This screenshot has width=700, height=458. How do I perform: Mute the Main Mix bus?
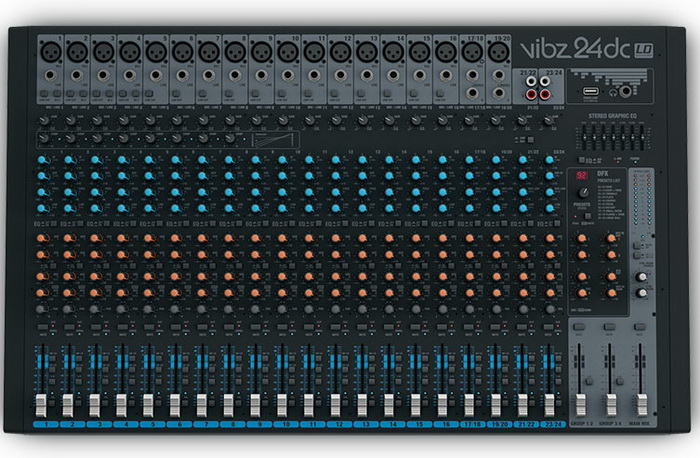coord(640,327)
